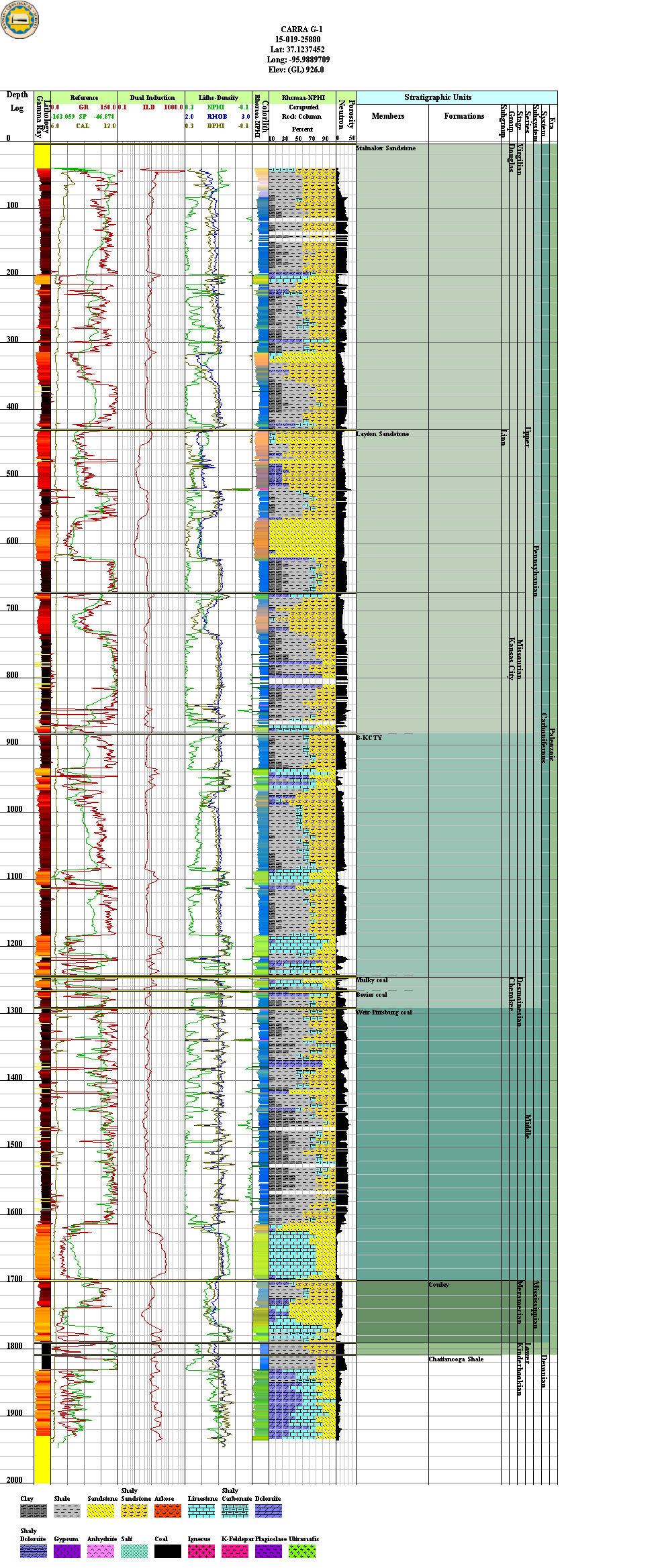The width and height of the screenshot is (658, 1568).
Task: Click the Shaly Sandstone legend label
Action: (136, 1494)
